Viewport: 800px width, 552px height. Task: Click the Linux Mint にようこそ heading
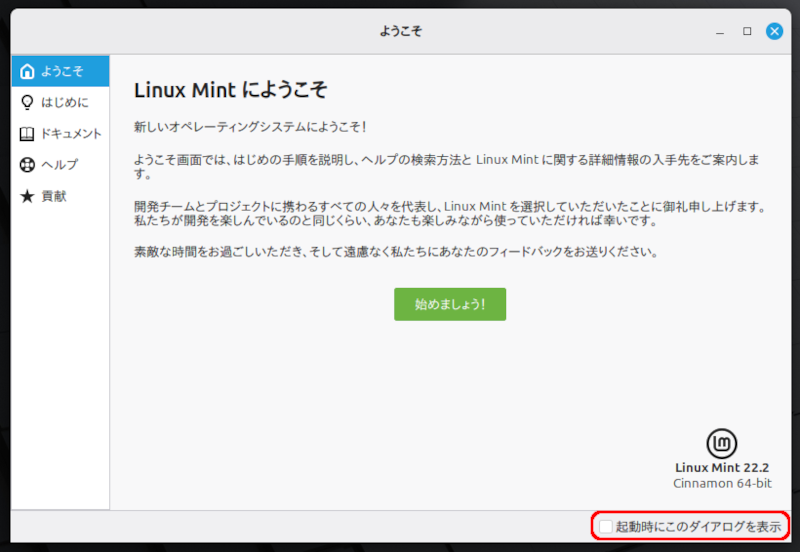(230, 90)
